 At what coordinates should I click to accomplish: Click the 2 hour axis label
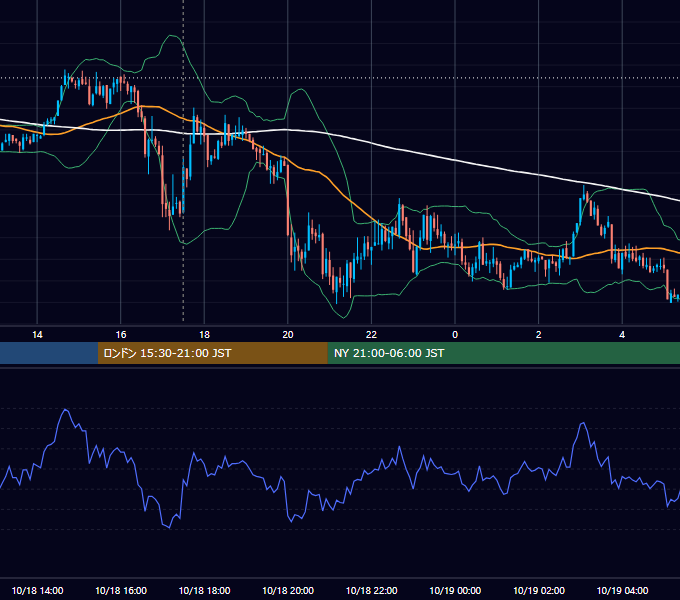(x=538, y=335)
